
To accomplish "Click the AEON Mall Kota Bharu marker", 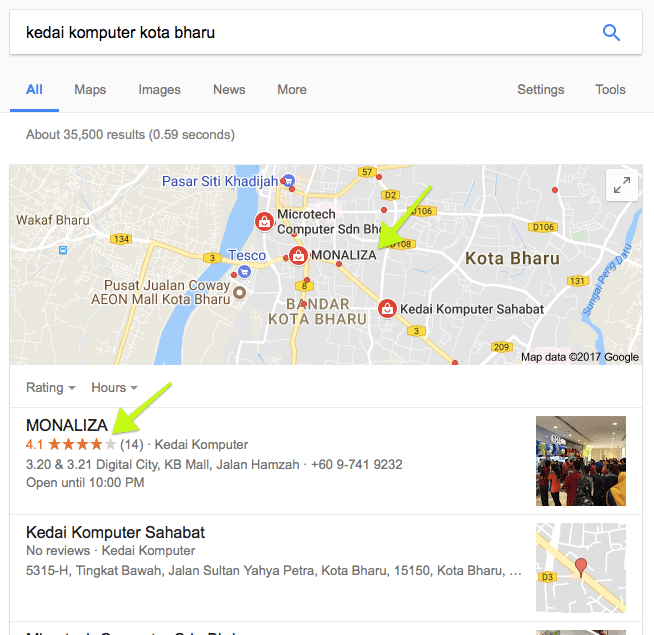I will (x=239, y=292).
